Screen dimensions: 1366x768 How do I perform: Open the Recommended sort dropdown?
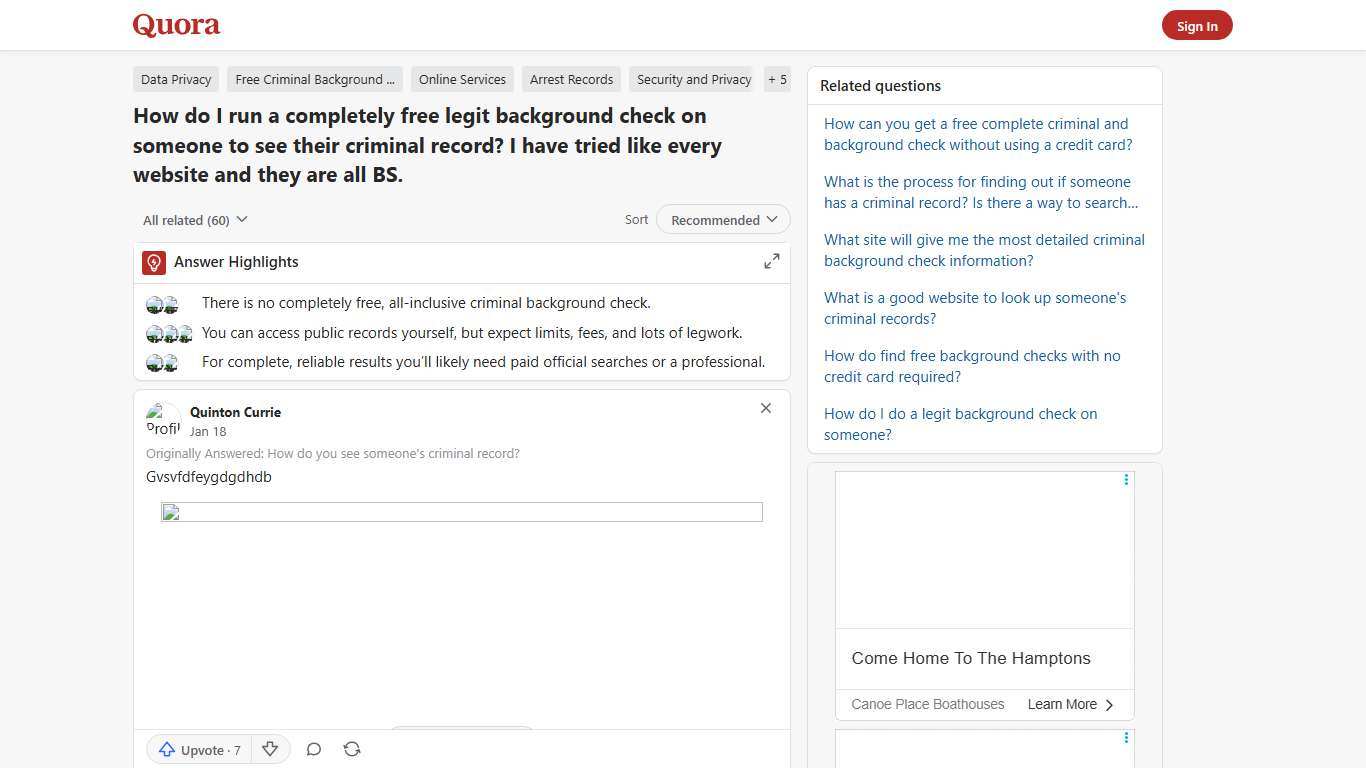click(722, 219)
